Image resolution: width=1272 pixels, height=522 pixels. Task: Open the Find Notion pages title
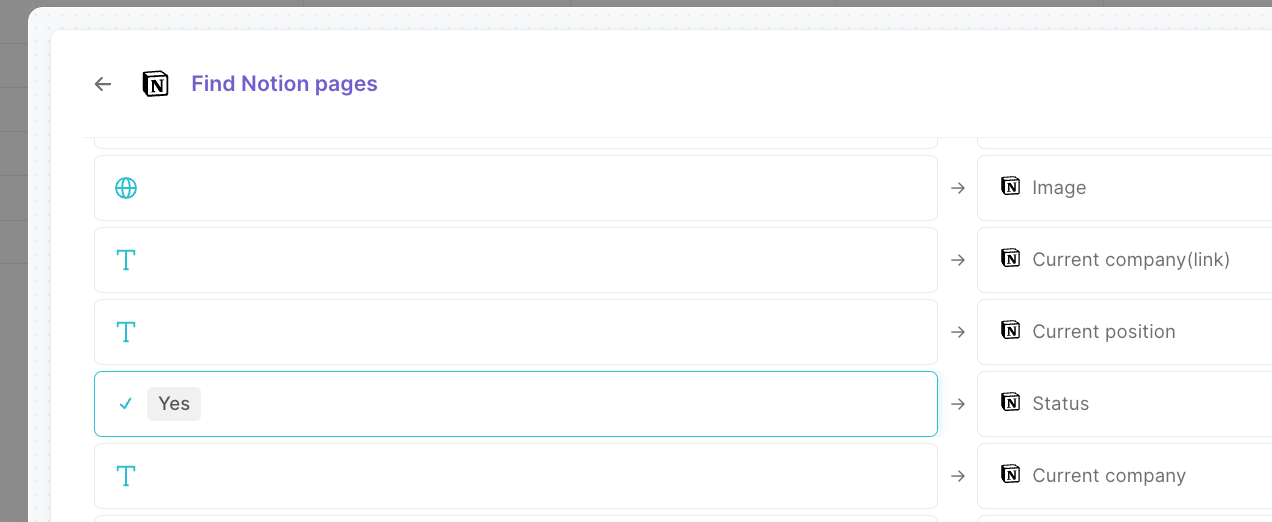284,84
